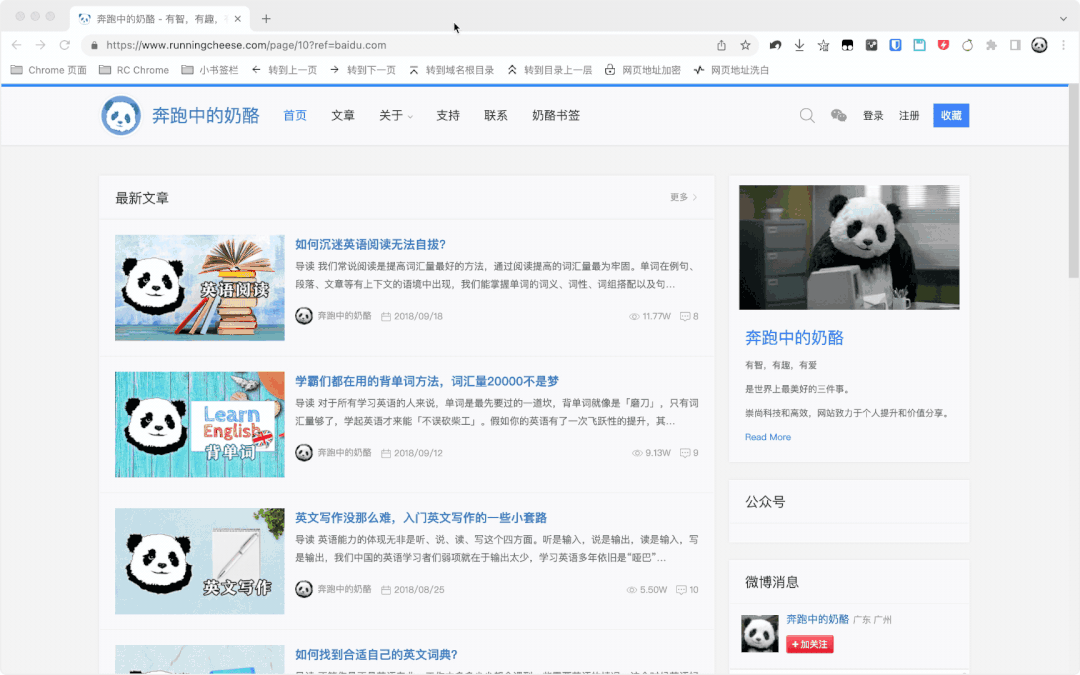
Task: Click the tab search chevron at top right
Action: pos(1063,19)
